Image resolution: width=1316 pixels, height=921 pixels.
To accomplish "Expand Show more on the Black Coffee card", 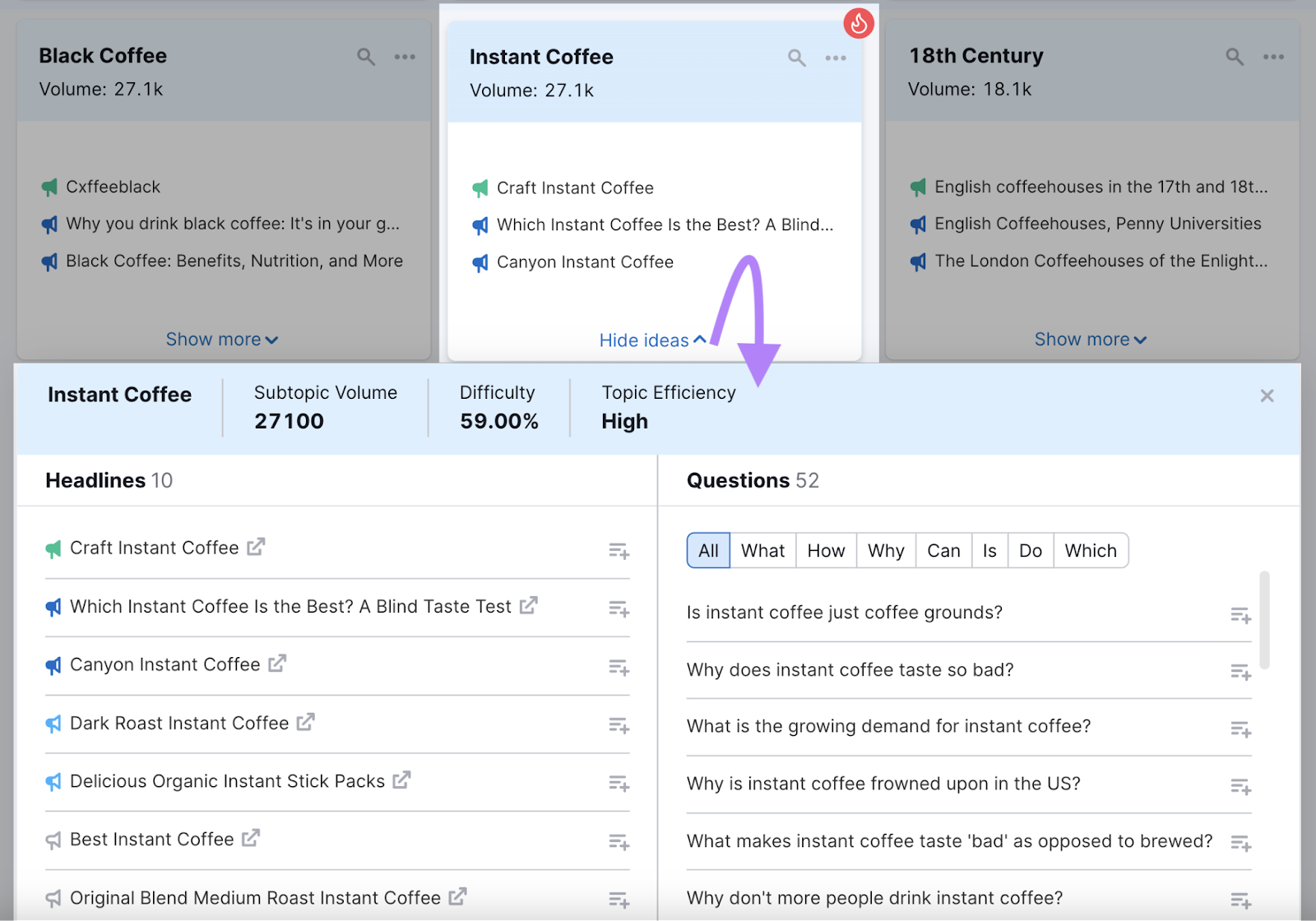I will pyautogui.click(x=222, y=339).
